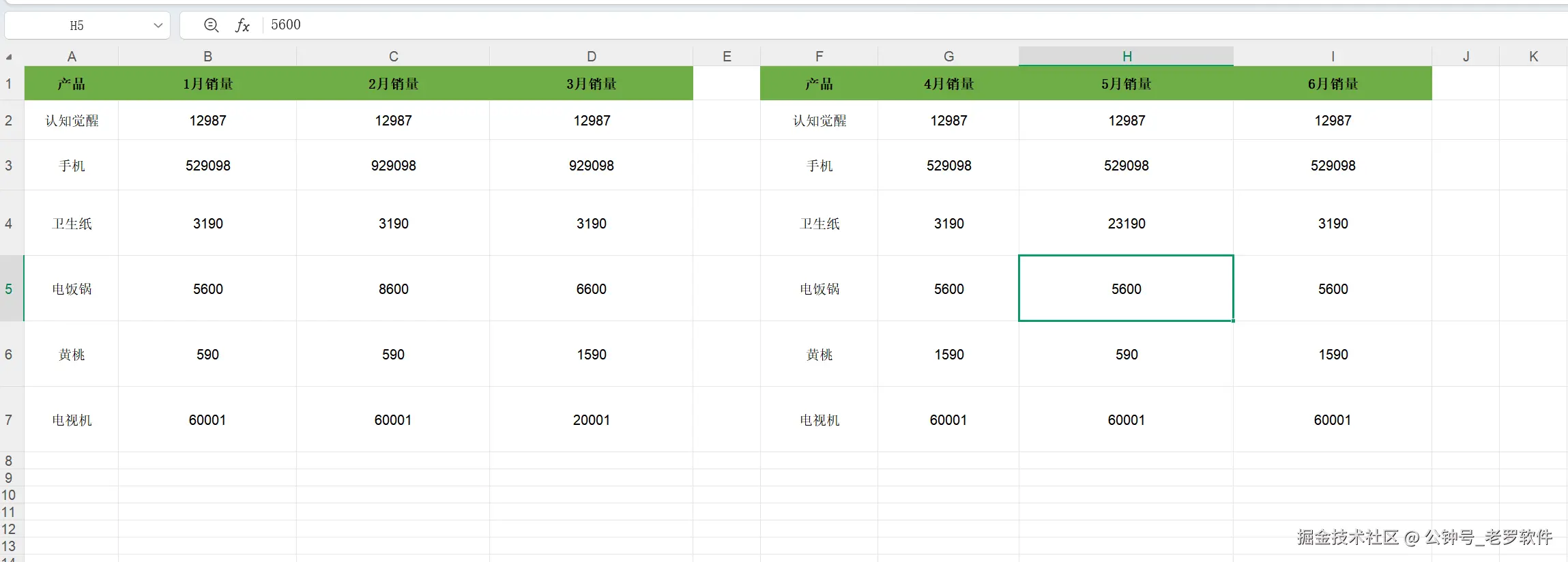Click the 产品 header in column F
This screenshot has width=1568, height=562.
(x=819, y=84)
